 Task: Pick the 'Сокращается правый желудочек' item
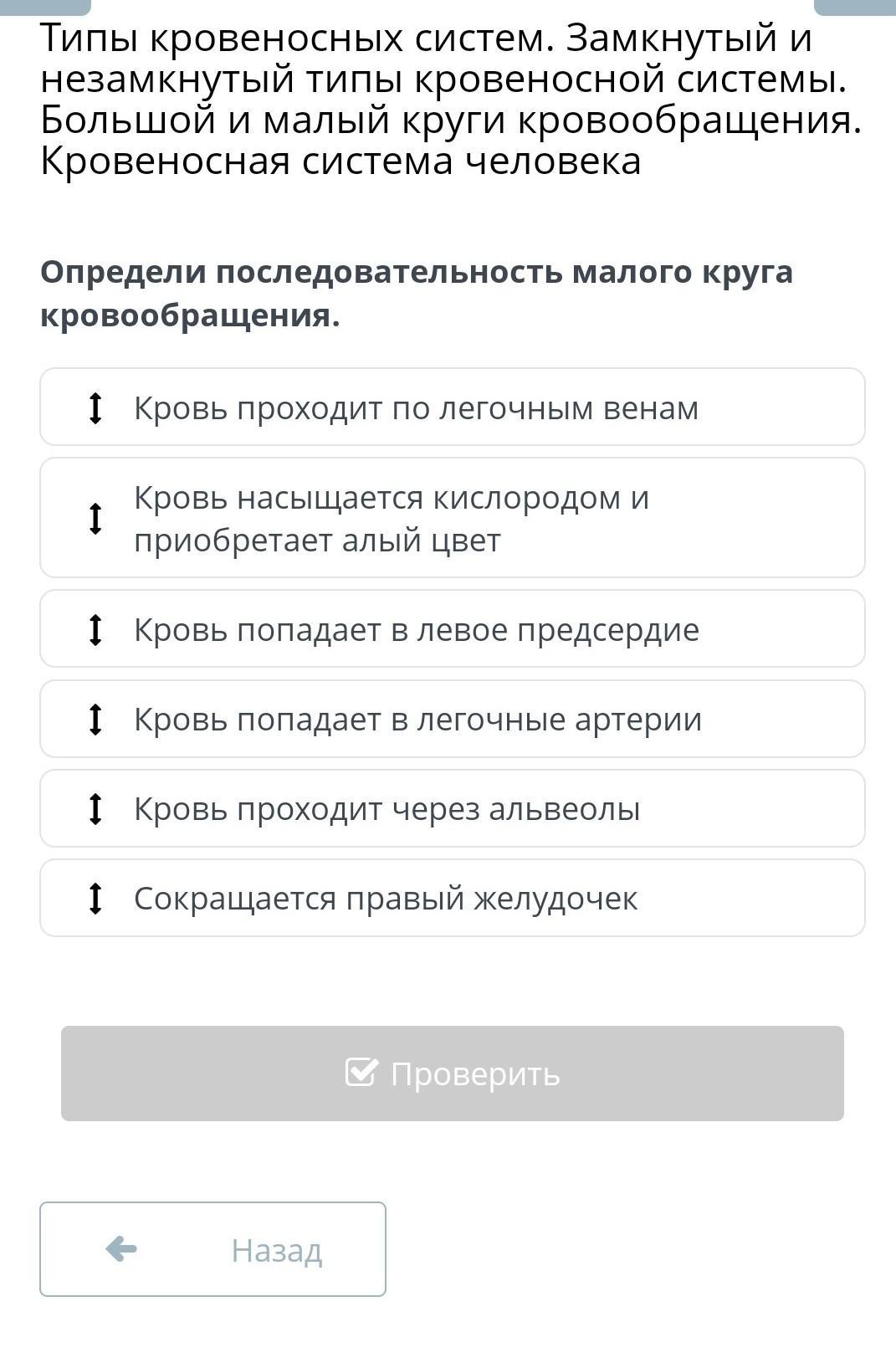tap(386, 899)
